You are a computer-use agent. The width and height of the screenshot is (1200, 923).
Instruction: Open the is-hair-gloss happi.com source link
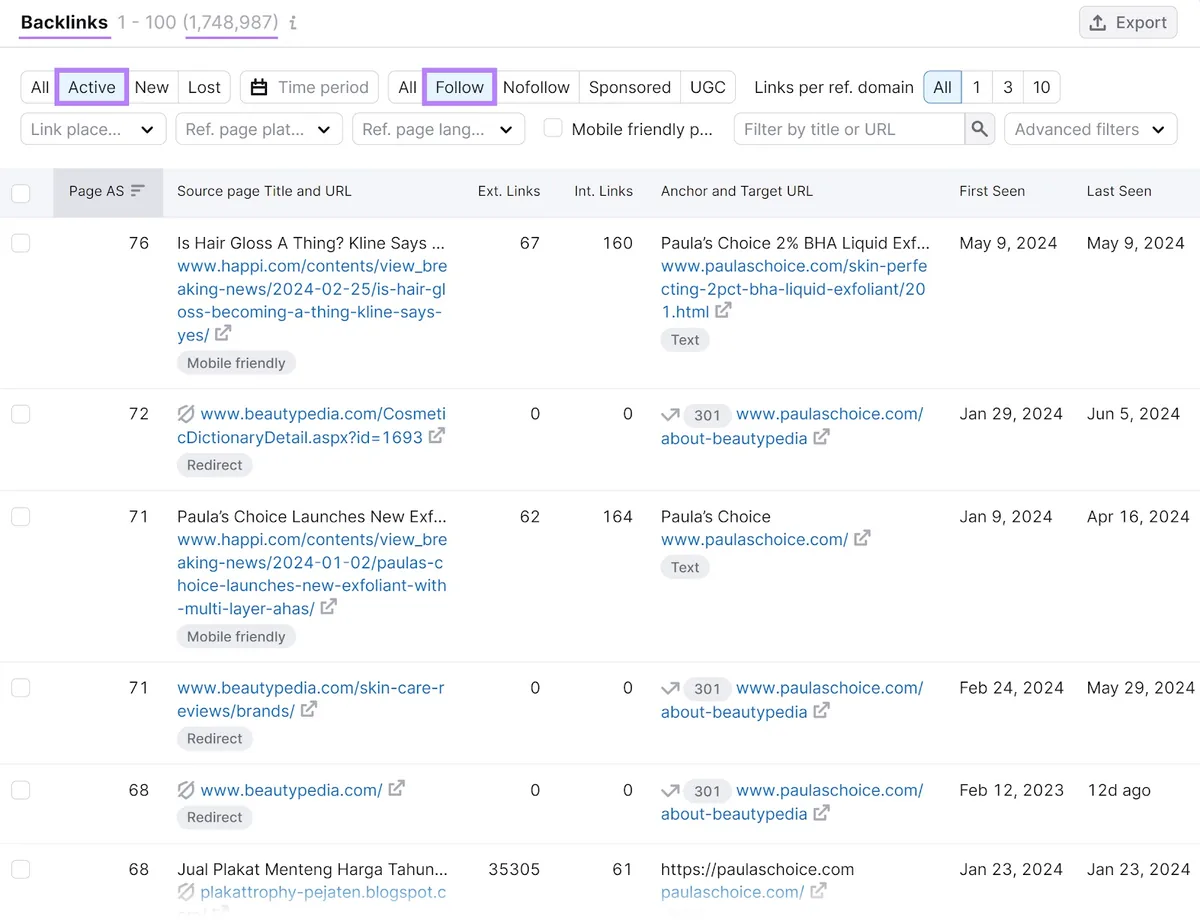[x=312, y=300]
